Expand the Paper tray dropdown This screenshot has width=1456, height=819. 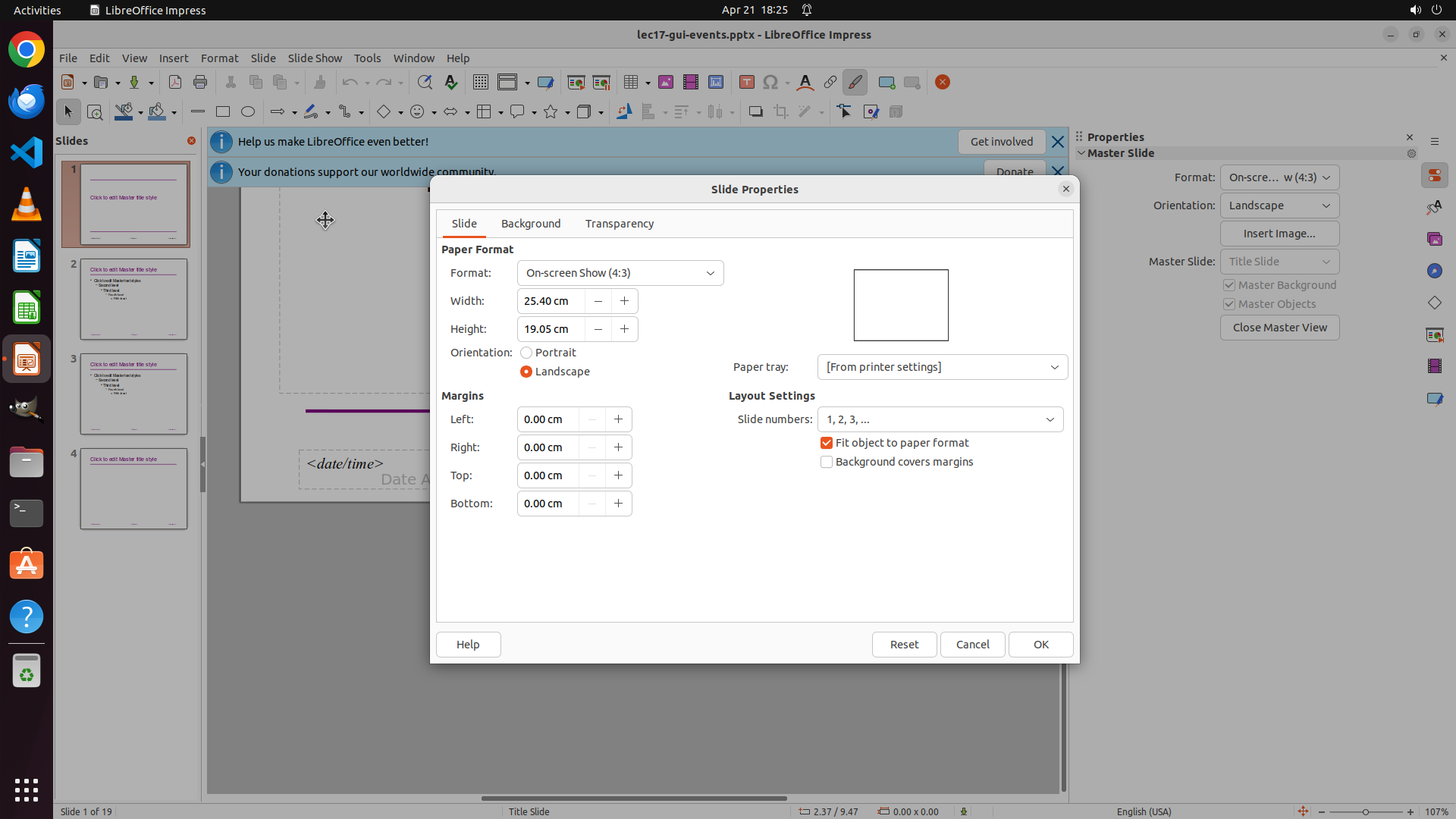942,367
